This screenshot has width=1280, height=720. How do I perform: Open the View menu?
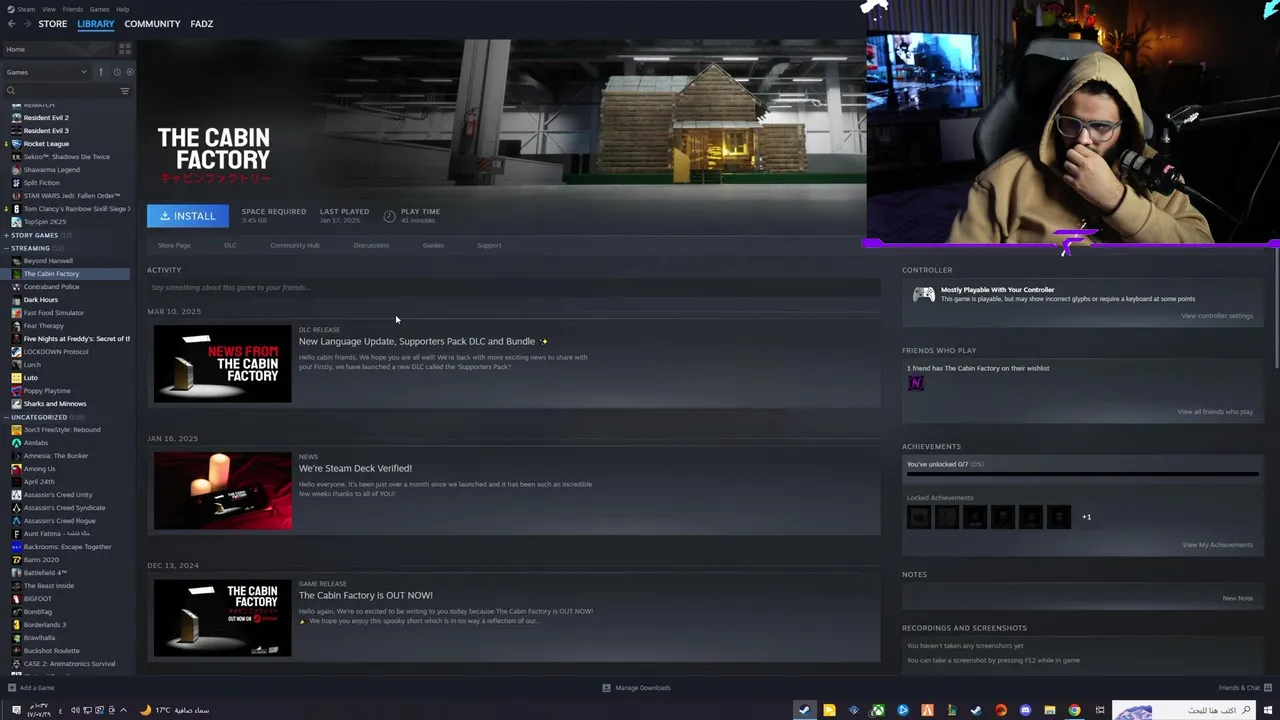tap(49, 9)
